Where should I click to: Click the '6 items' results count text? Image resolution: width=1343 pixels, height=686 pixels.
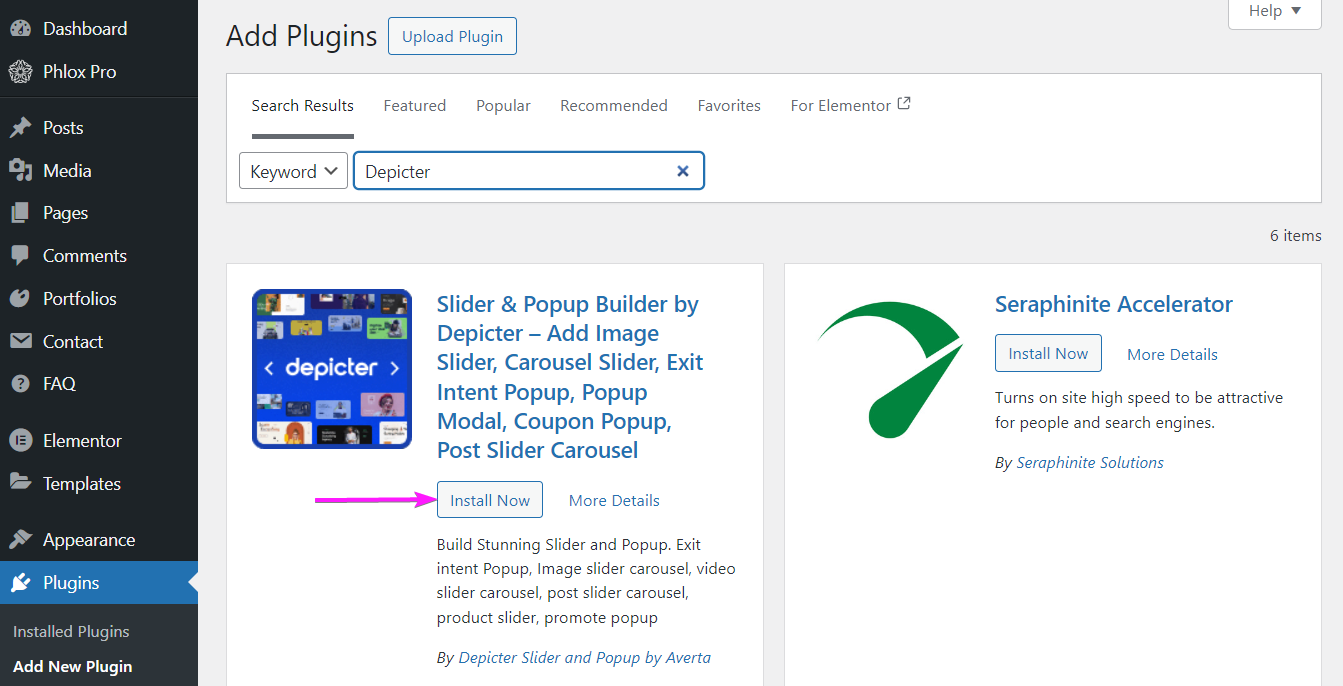(1296, 236)
